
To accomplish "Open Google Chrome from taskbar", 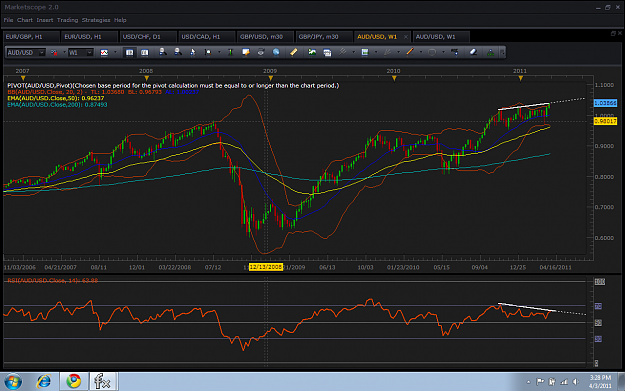I will (73, 381).
